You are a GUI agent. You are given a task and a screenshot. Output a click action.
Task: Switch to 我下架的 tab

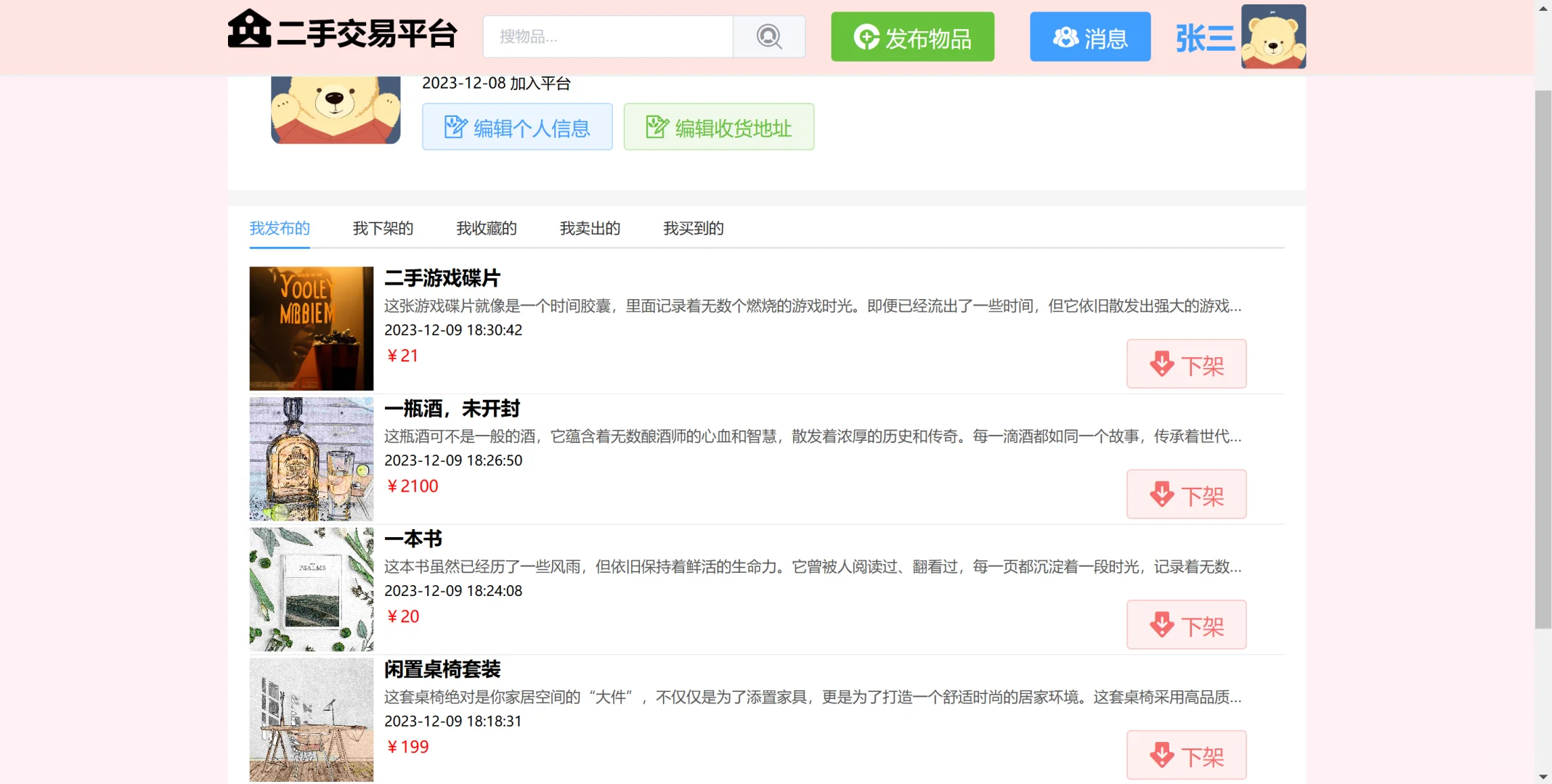pyautogui.click(x=383, y=228)
